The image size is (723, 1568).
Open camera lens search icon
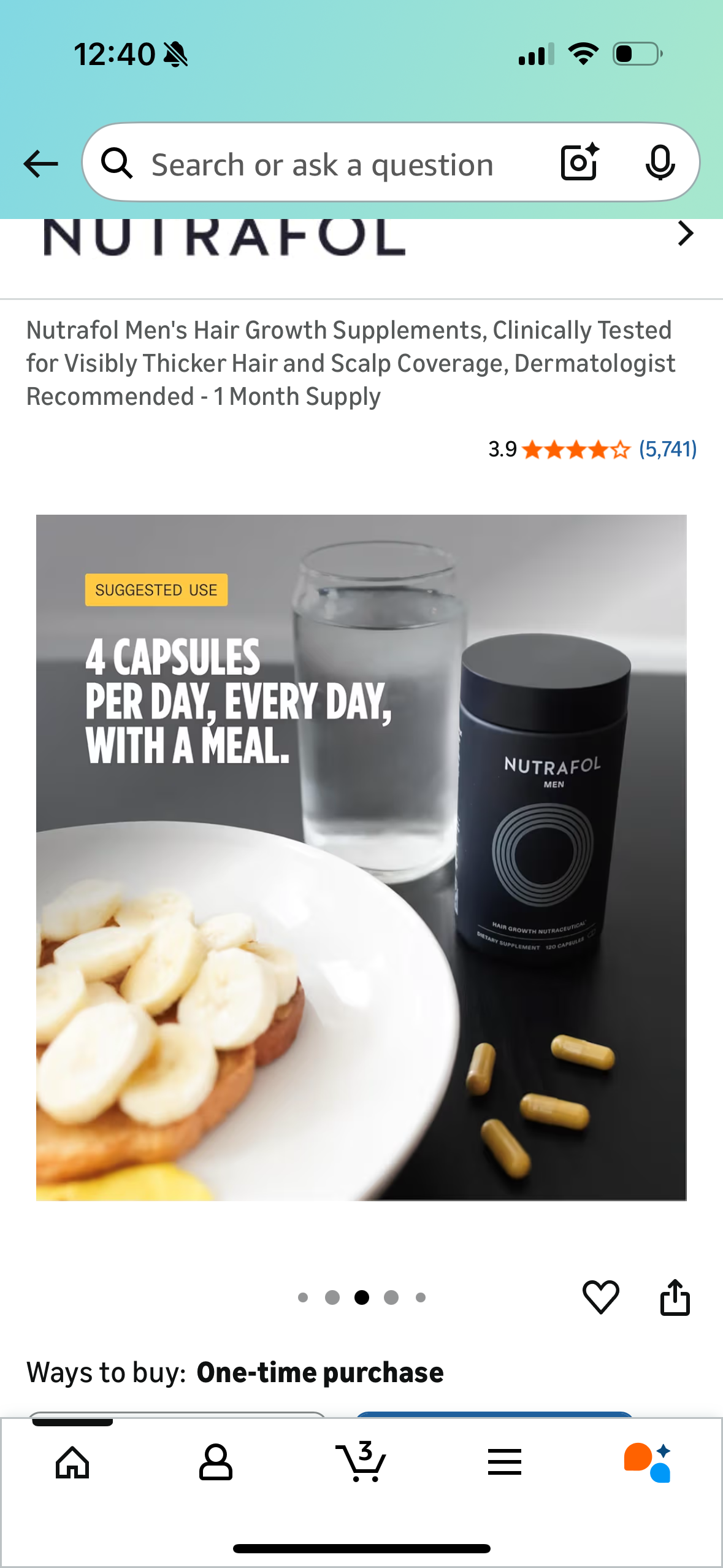580,162
